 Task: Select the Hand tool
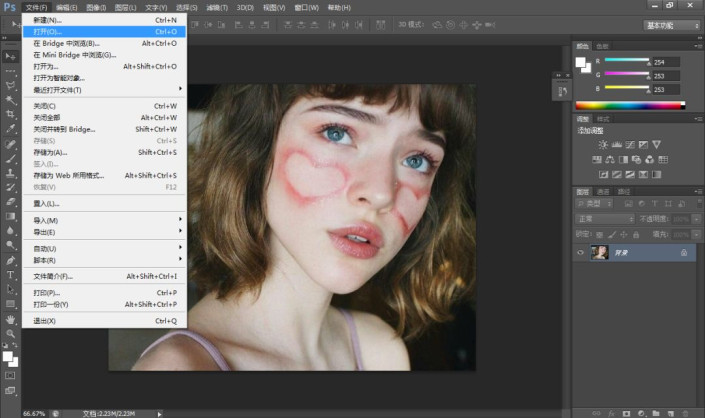(10, 320)
